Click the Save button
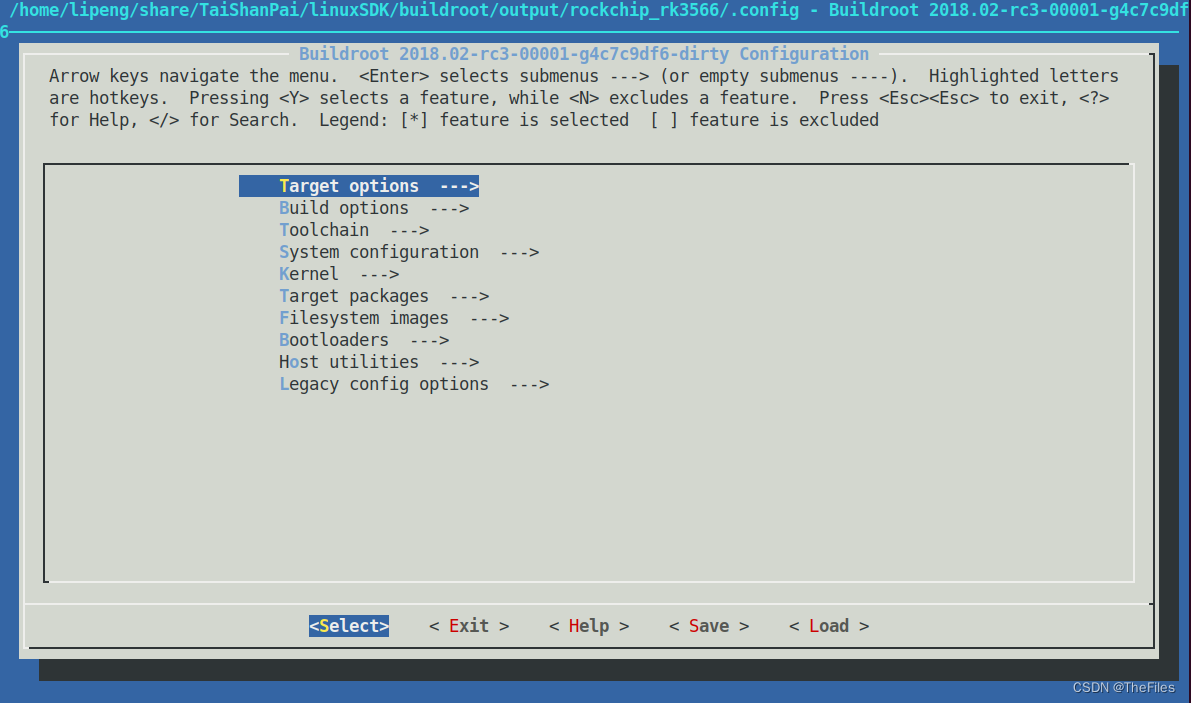This screenshot has width=1191, height=703. (709, 626)
